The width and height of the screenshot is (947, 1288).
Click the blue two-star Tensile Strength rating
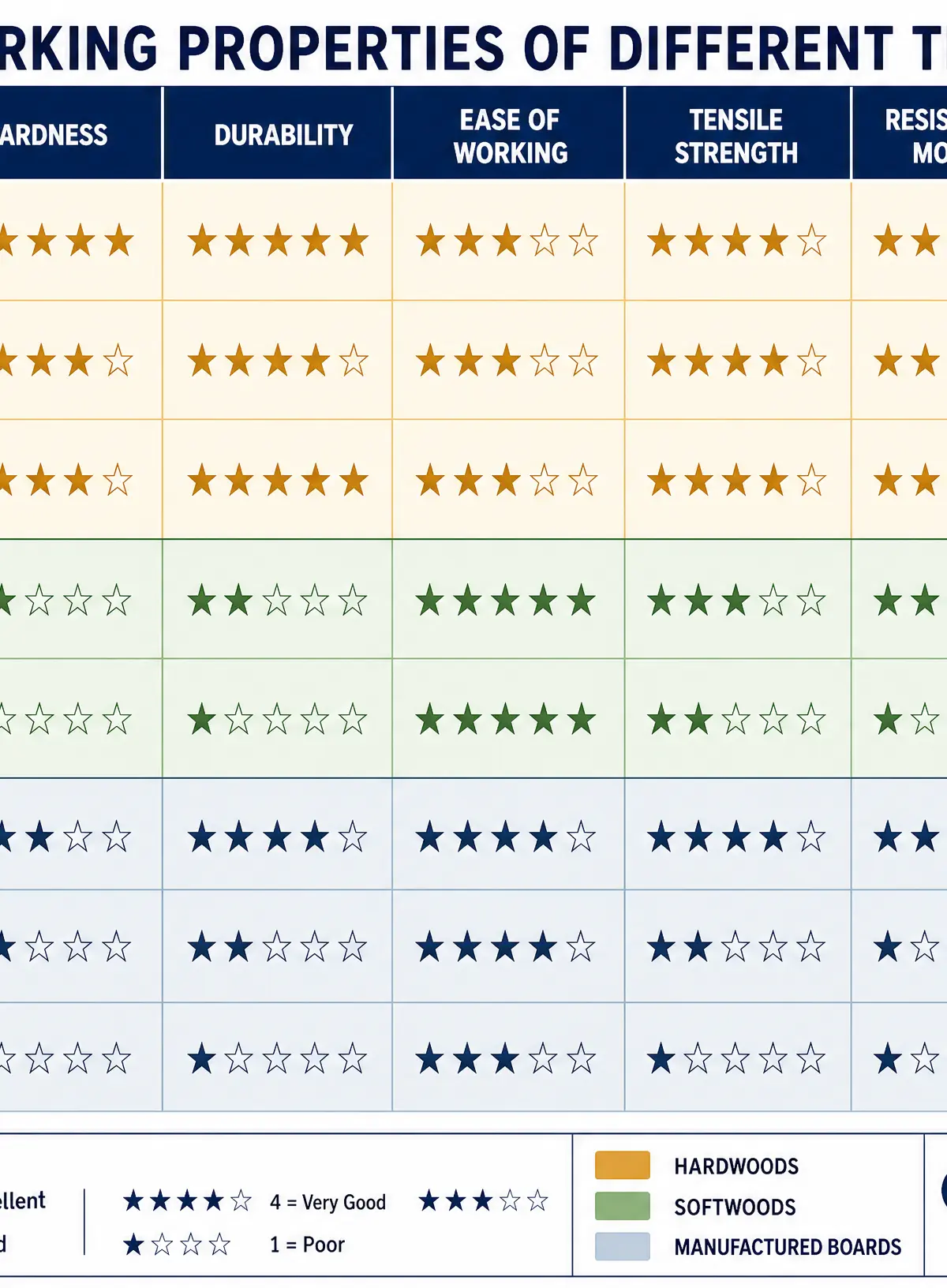point(736,947)
